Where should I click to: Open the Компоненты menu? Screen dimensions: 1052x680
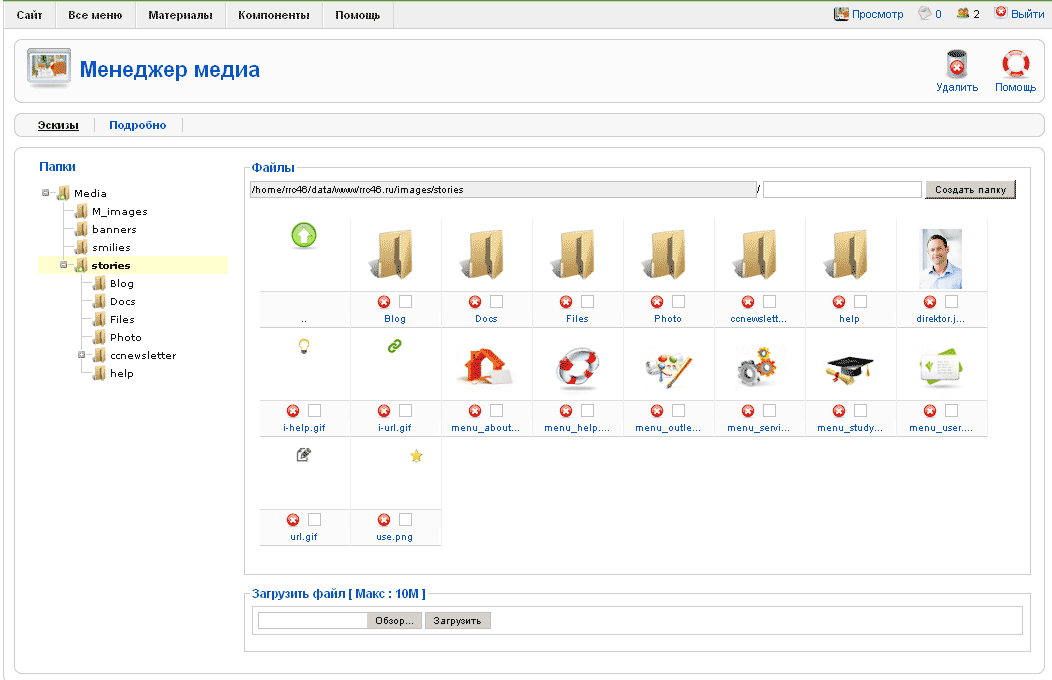273,15
